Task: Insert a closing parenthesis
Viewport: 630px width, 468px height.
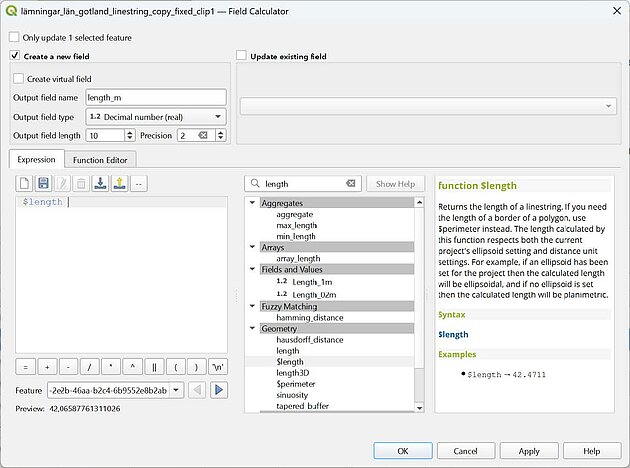Action: [196, 367]
